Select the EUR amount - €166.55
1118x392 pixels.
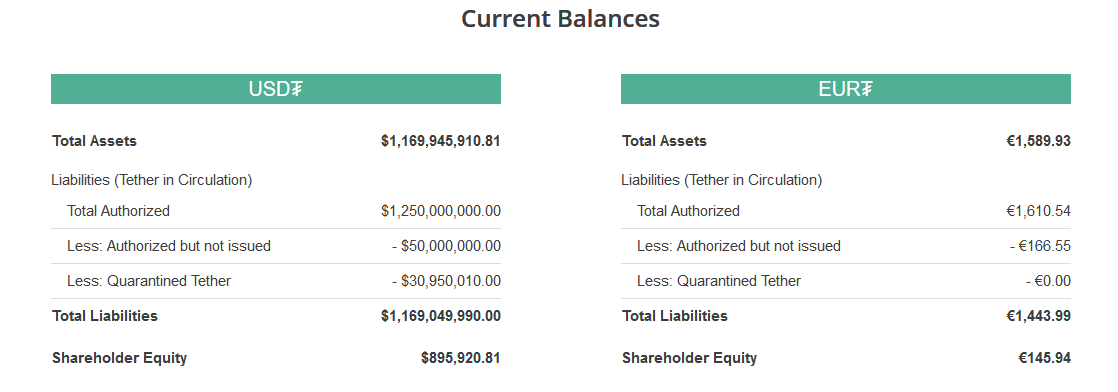(x=1040, y=246)
